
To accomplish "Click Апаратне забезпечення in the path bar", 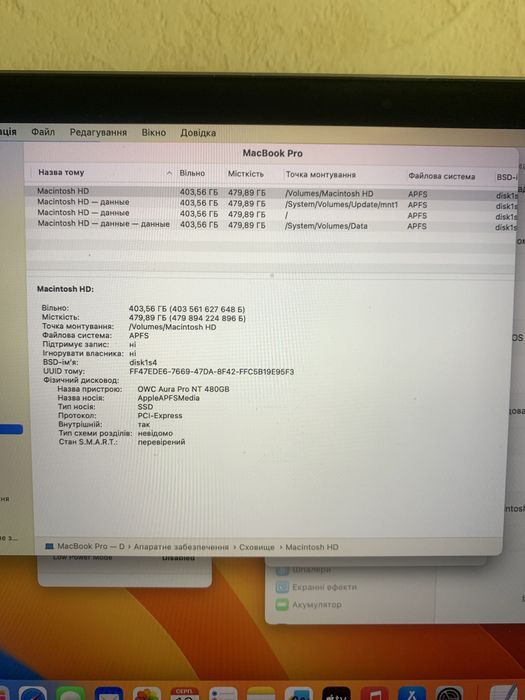I will (x=181, y=547).
